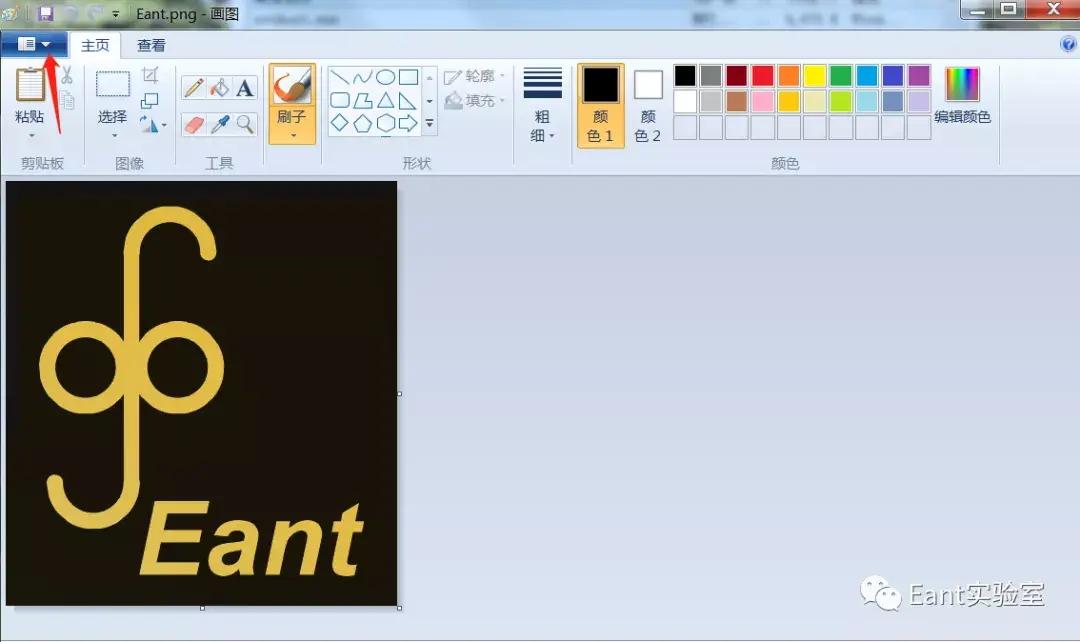Viewport: 1080px width, 642px height.
Task: Click the Cut scissors icon
Action: pyautogui.click(x=66, y=74)
